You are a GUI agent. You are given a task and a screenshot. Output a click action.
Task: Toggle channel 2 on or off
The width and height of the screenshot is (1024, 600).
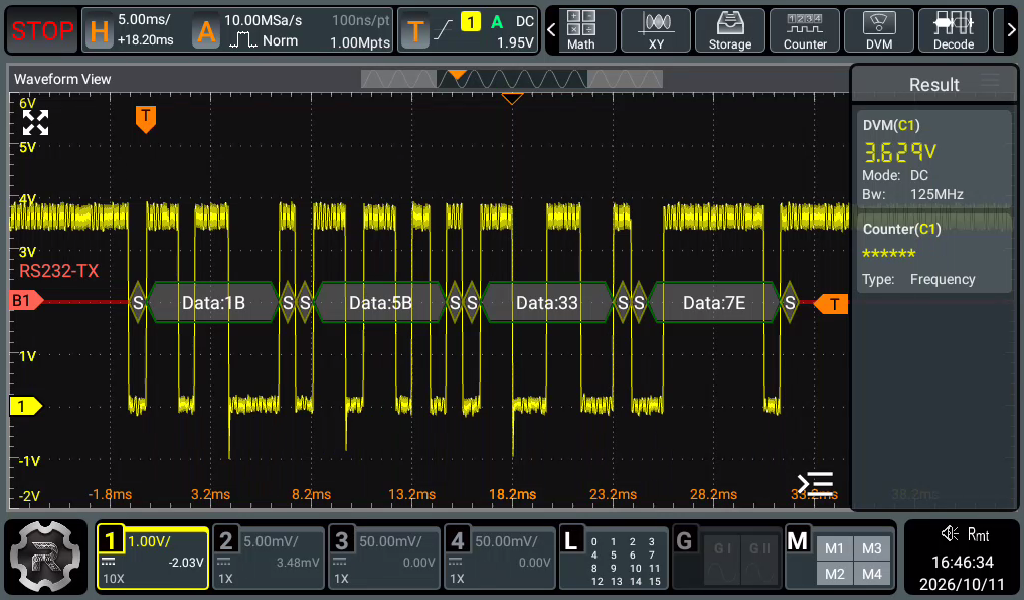[x=268, y=558]
